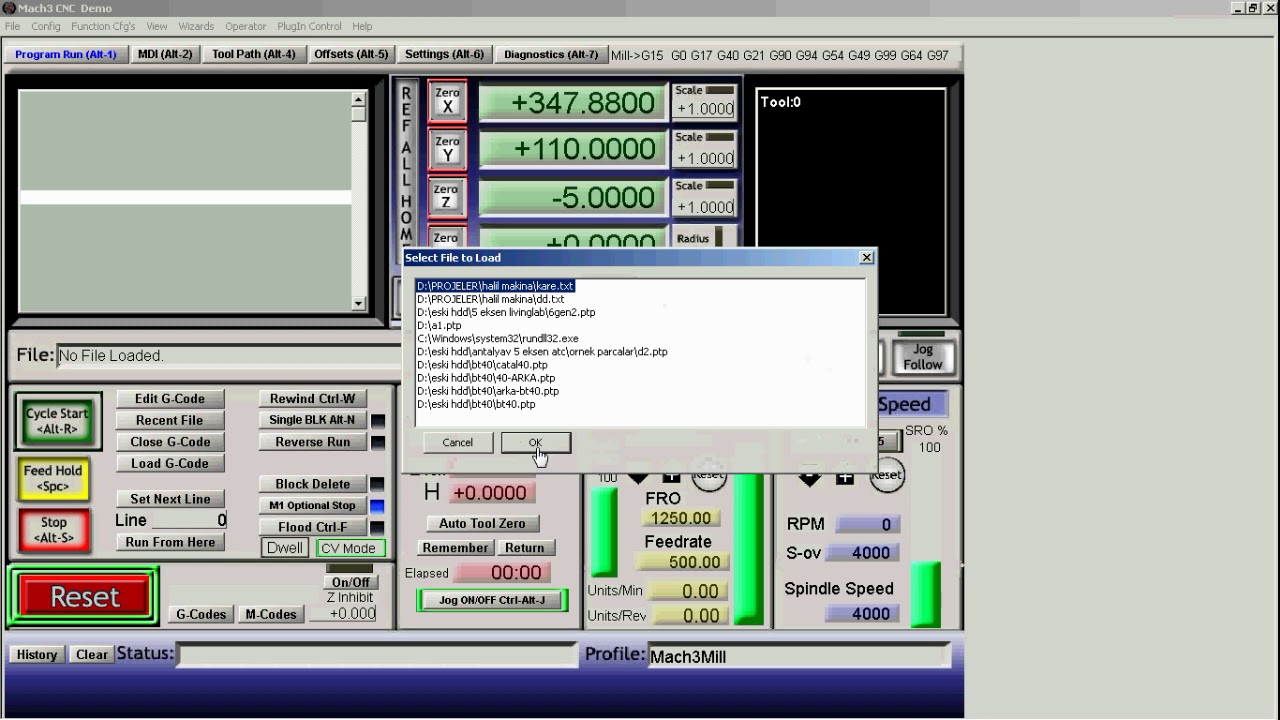The height and width of the screenshot is (720, 1280).
Task: Select kare.txt in the file list
Action: [x=495, y=286]
